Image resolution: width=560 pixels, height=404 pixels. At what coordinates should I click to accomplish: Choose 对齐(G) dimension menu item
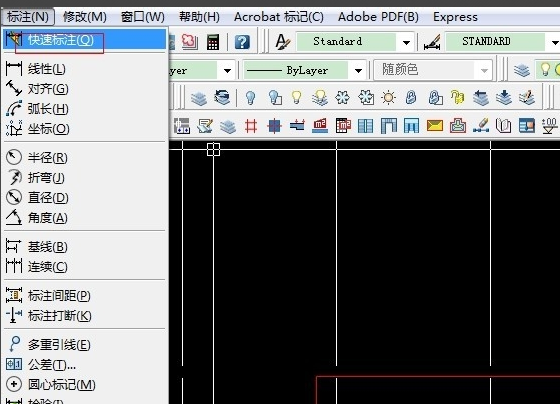click(x=85, y=89)
